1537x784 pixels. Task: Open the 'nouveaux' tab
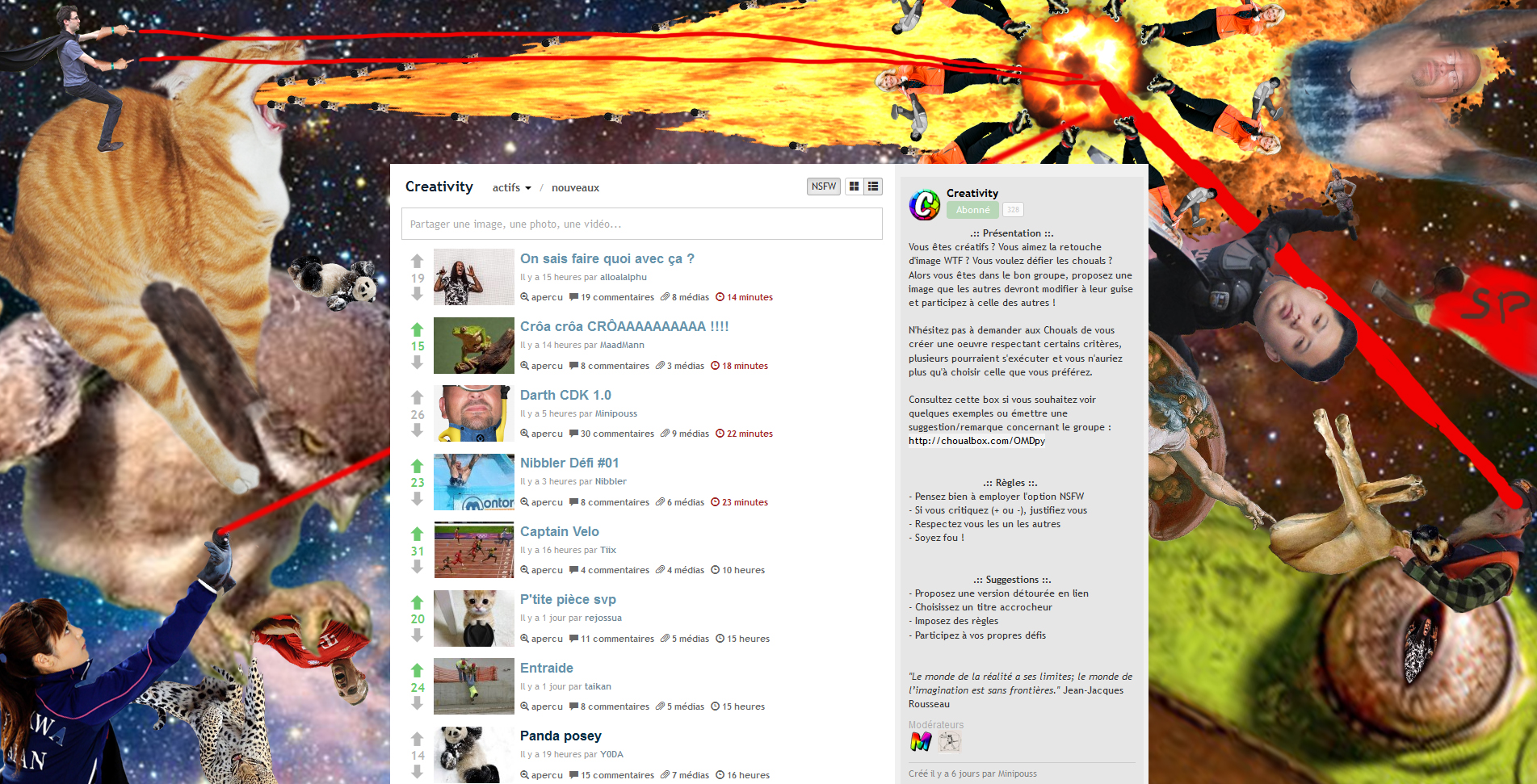pos(575,188)
